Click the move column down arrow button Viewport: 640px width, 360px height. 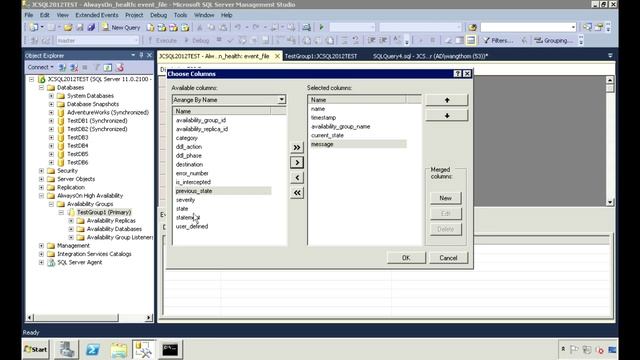point(447,116)
